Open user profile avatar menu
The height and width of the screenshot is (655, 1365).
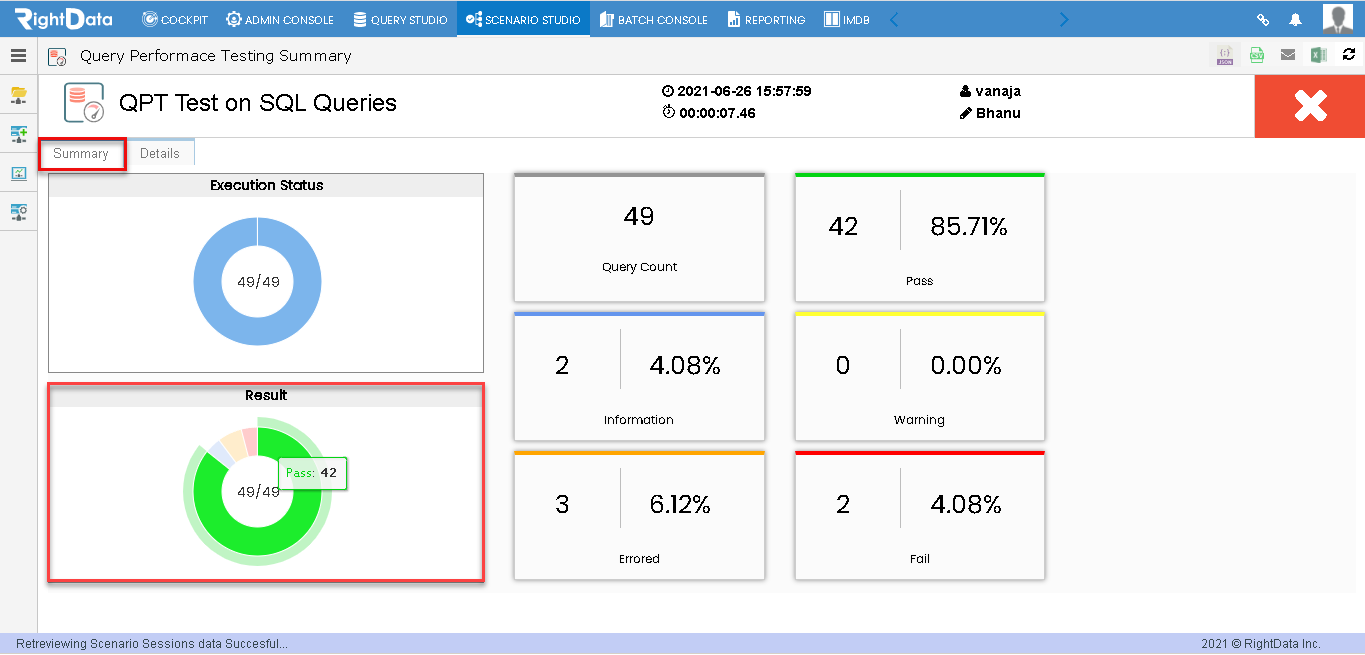tap(1338, 19)
